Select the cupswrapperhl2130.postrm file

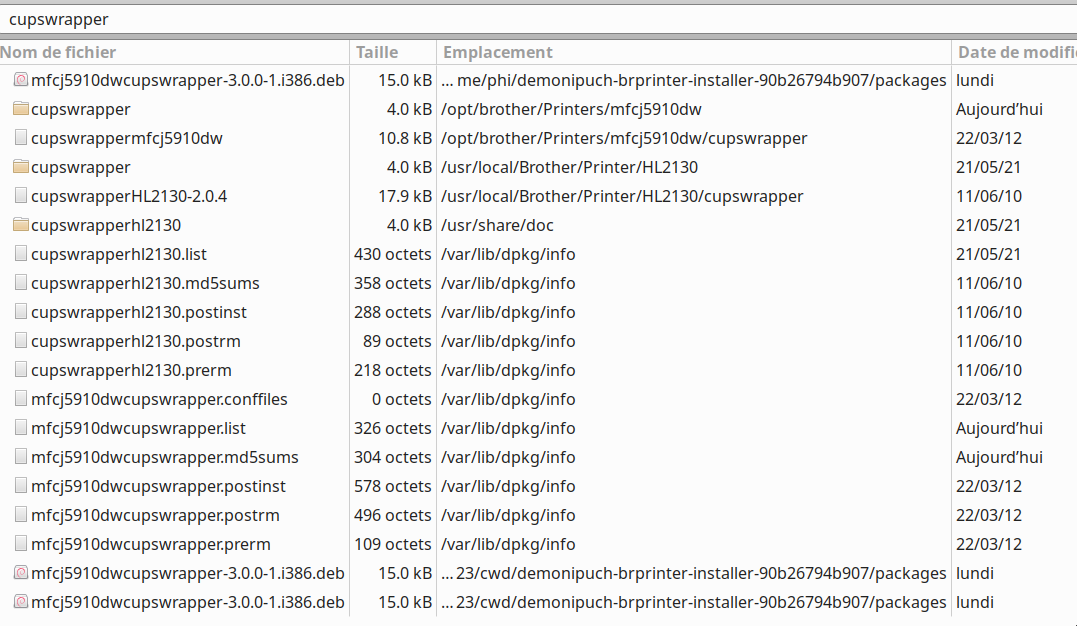click(136, 341)
